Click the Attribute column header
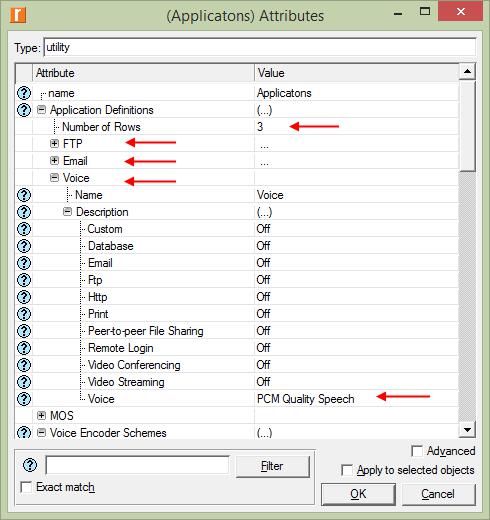Viewport: 490px width, 520px height. pos(143,73)
